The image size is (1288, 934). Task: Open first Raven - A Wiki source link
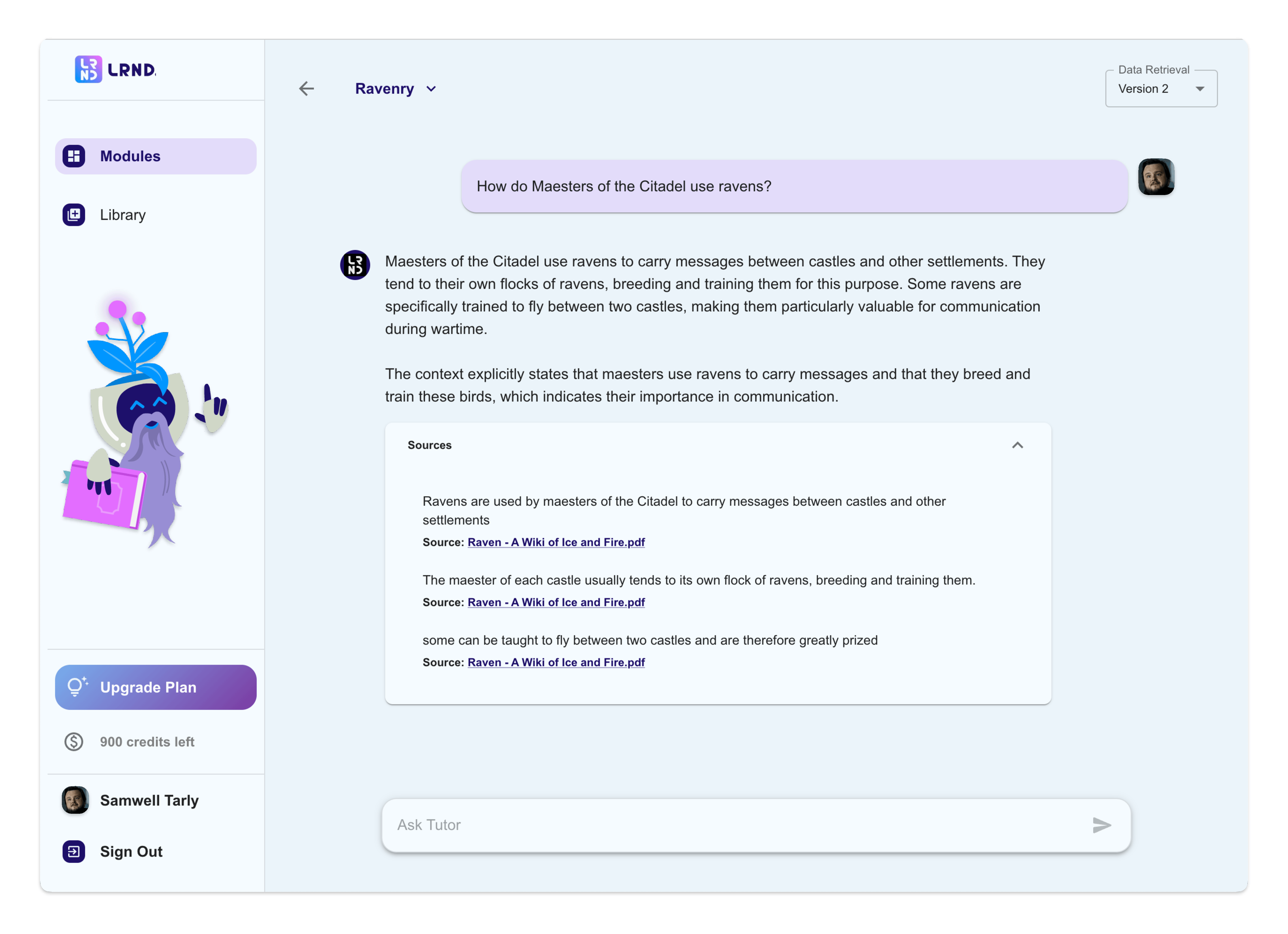[x=556, y=542]
